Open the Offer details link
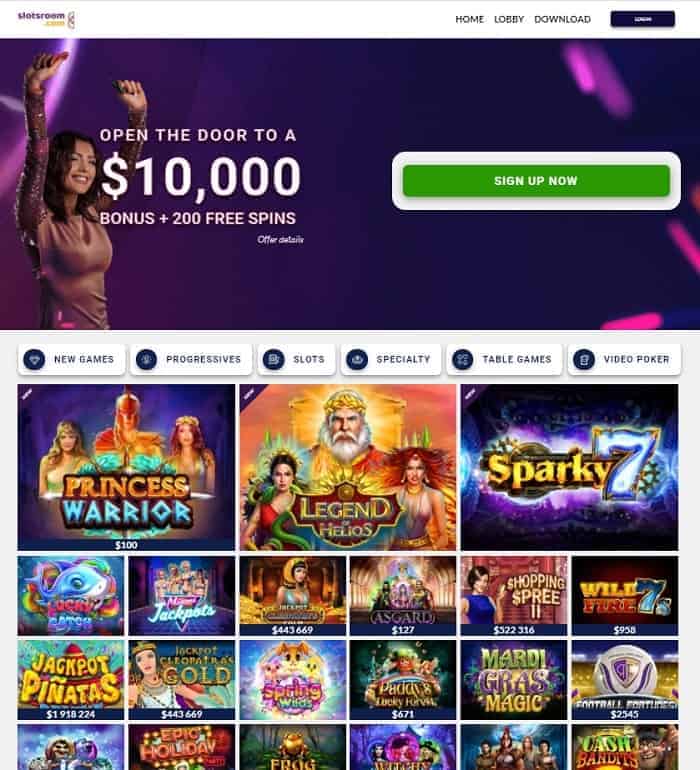The height and width of the screenshot is (770, 700). click(x=280, y=240)
